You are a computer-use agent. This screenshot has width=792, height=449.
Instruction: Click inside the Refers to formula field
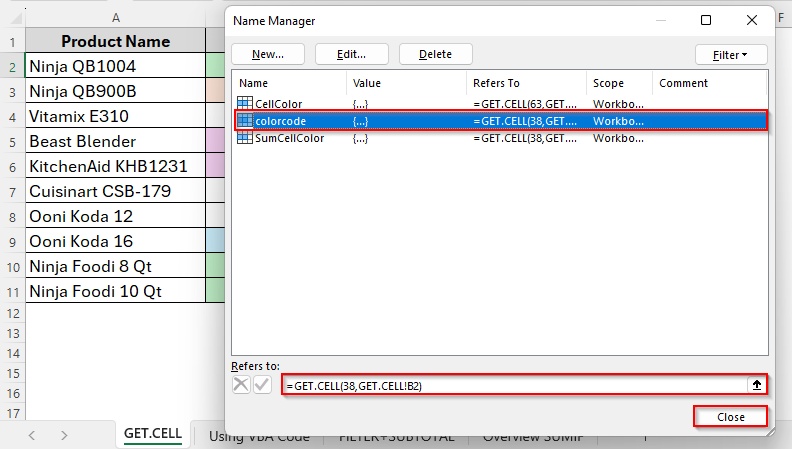coord(510,385)
